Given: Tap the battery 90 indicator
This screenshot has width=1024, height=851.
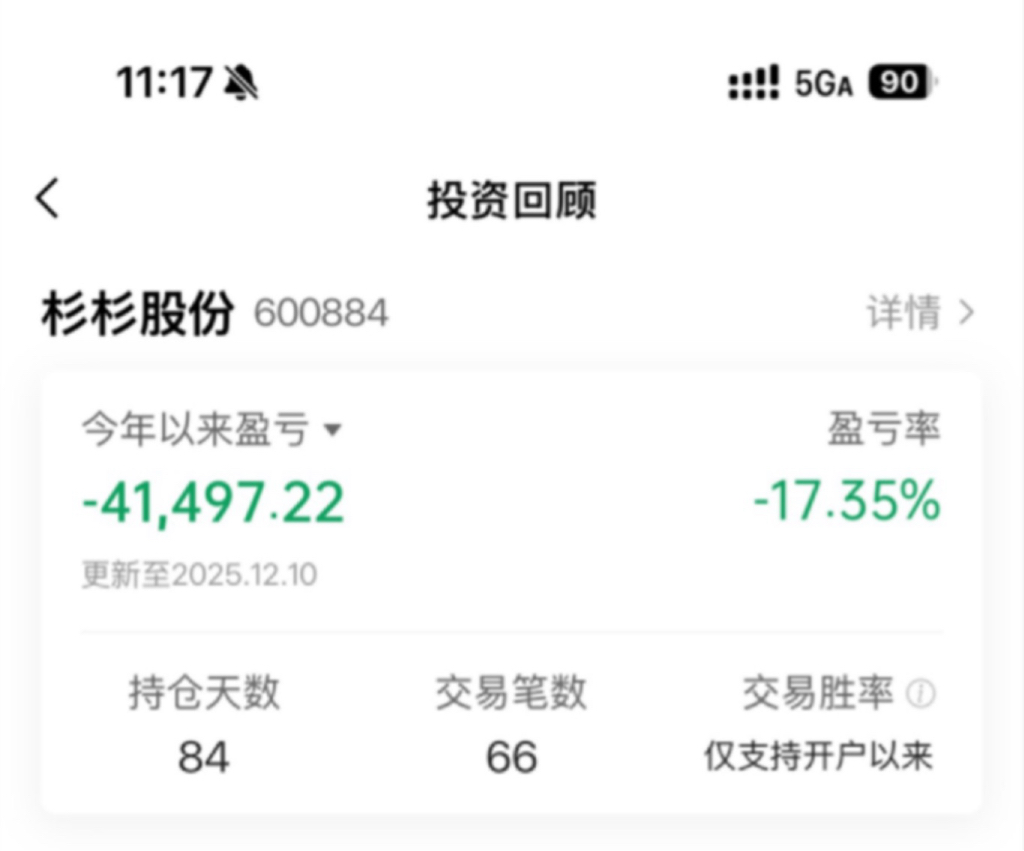Looking at the screenshot, I should 903,82.
